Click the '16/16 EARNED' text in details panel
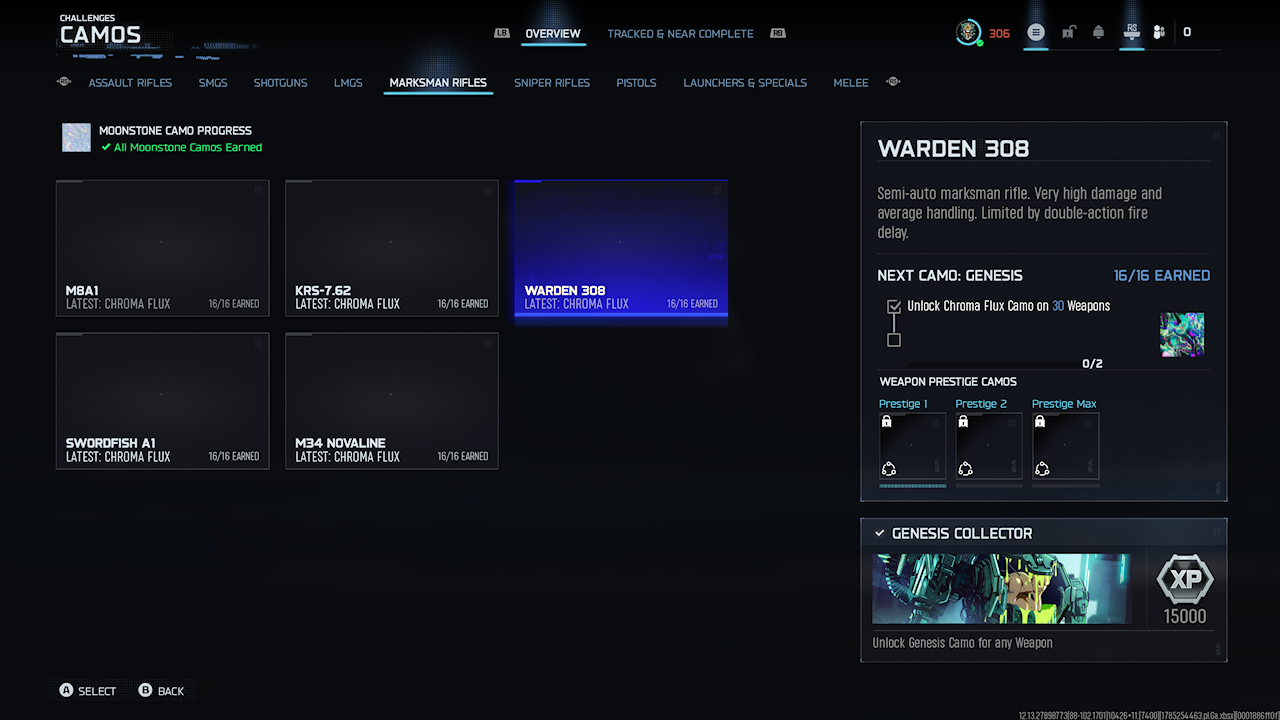 click(x=1162, y=275)
